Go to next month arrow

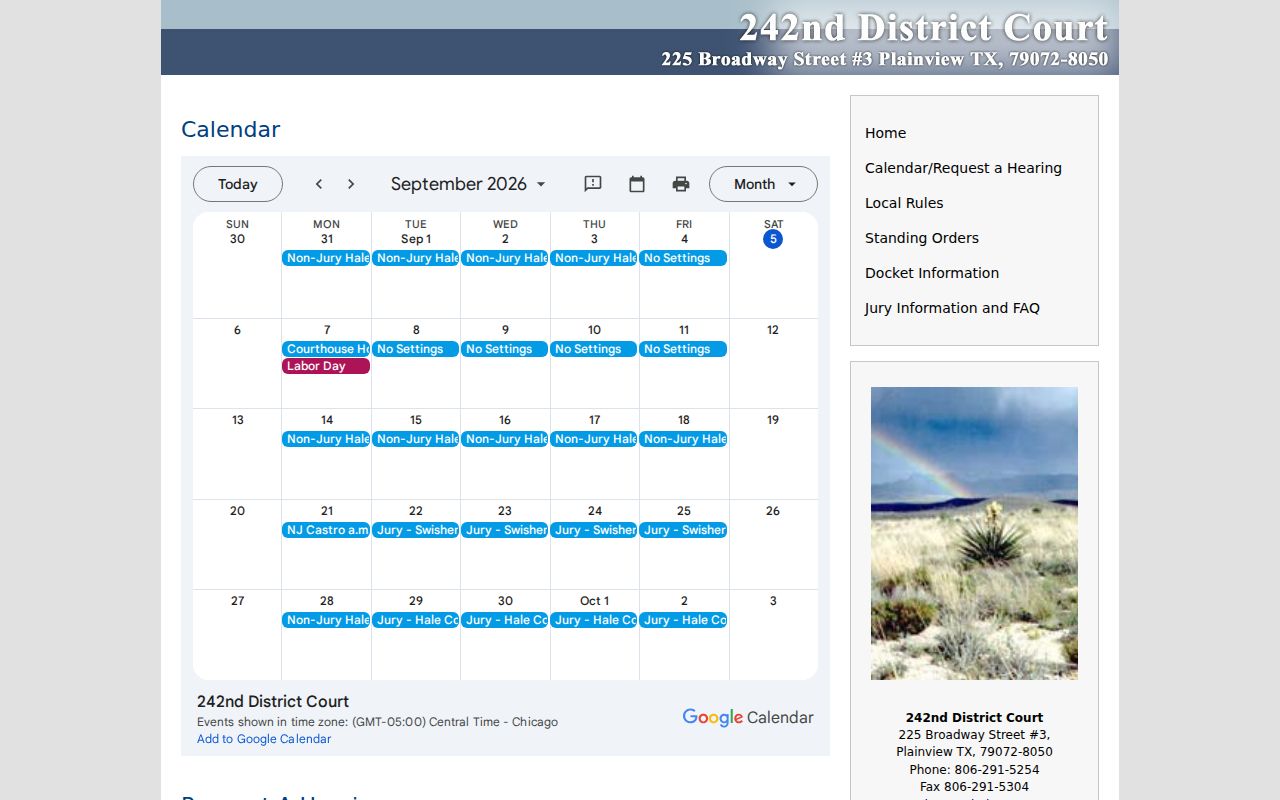pyautogui.click(x=351, y=184)
